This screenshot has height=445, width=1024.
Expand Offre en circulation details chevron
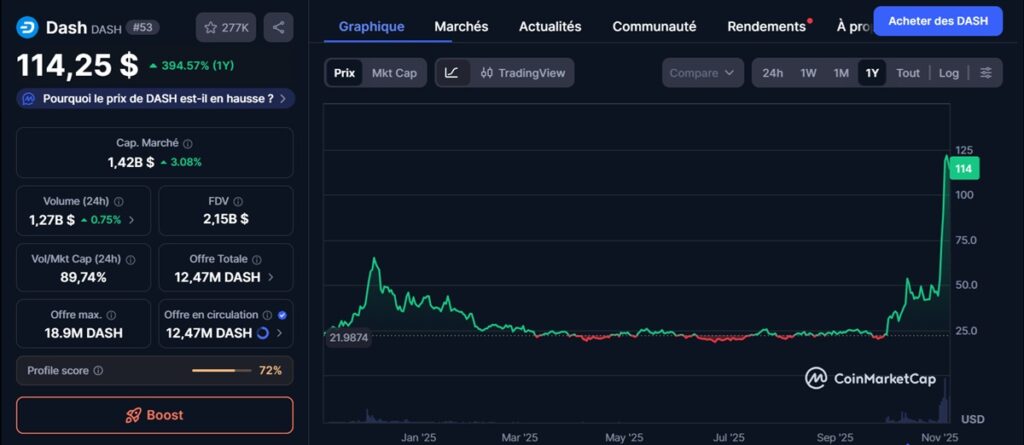coord(280,333)
